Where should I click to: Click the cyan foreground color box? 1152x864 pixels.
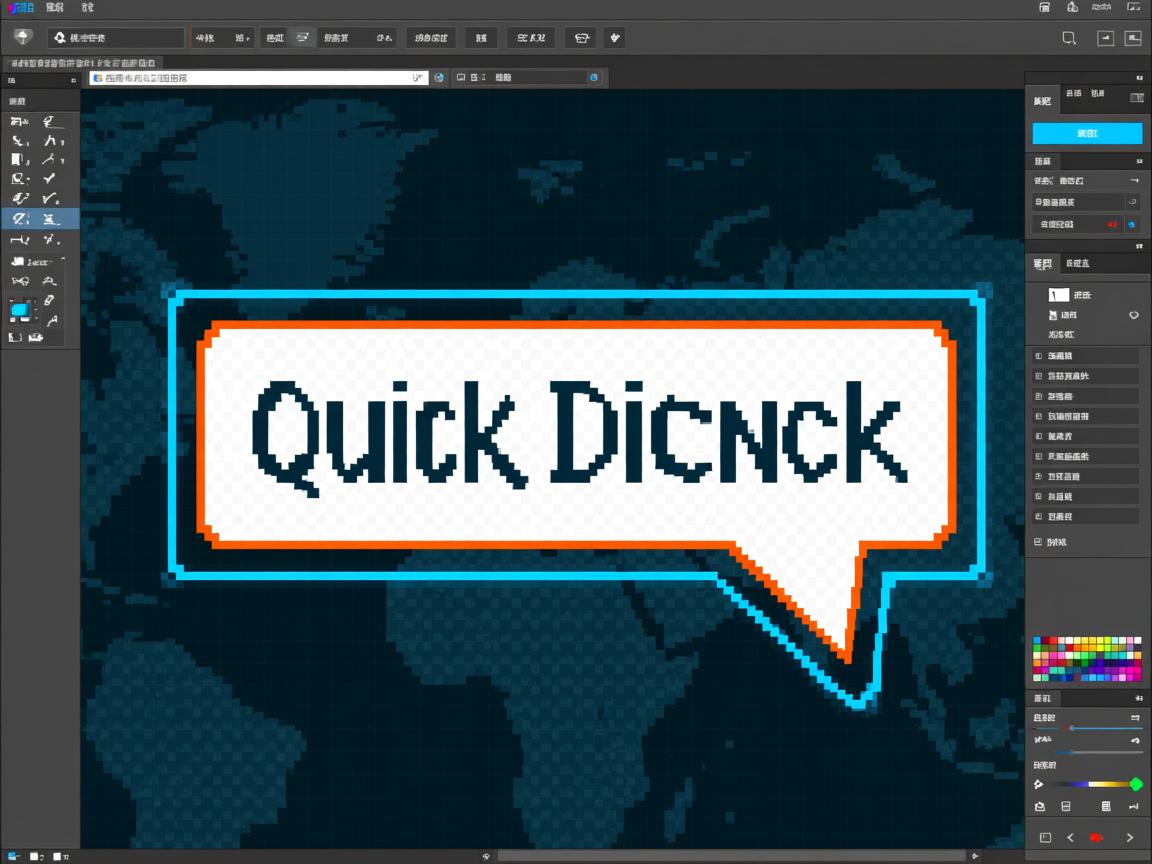(20, 310)
